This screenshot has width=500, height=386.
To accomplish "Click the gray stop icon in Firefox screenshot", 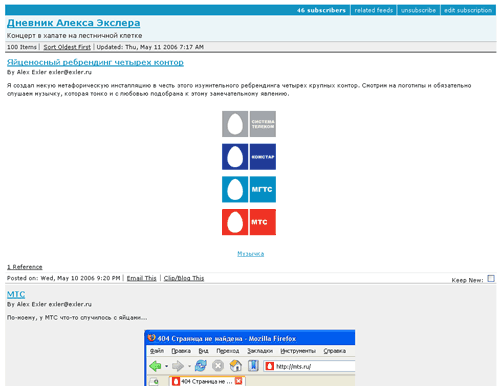I will click(218, 366).
